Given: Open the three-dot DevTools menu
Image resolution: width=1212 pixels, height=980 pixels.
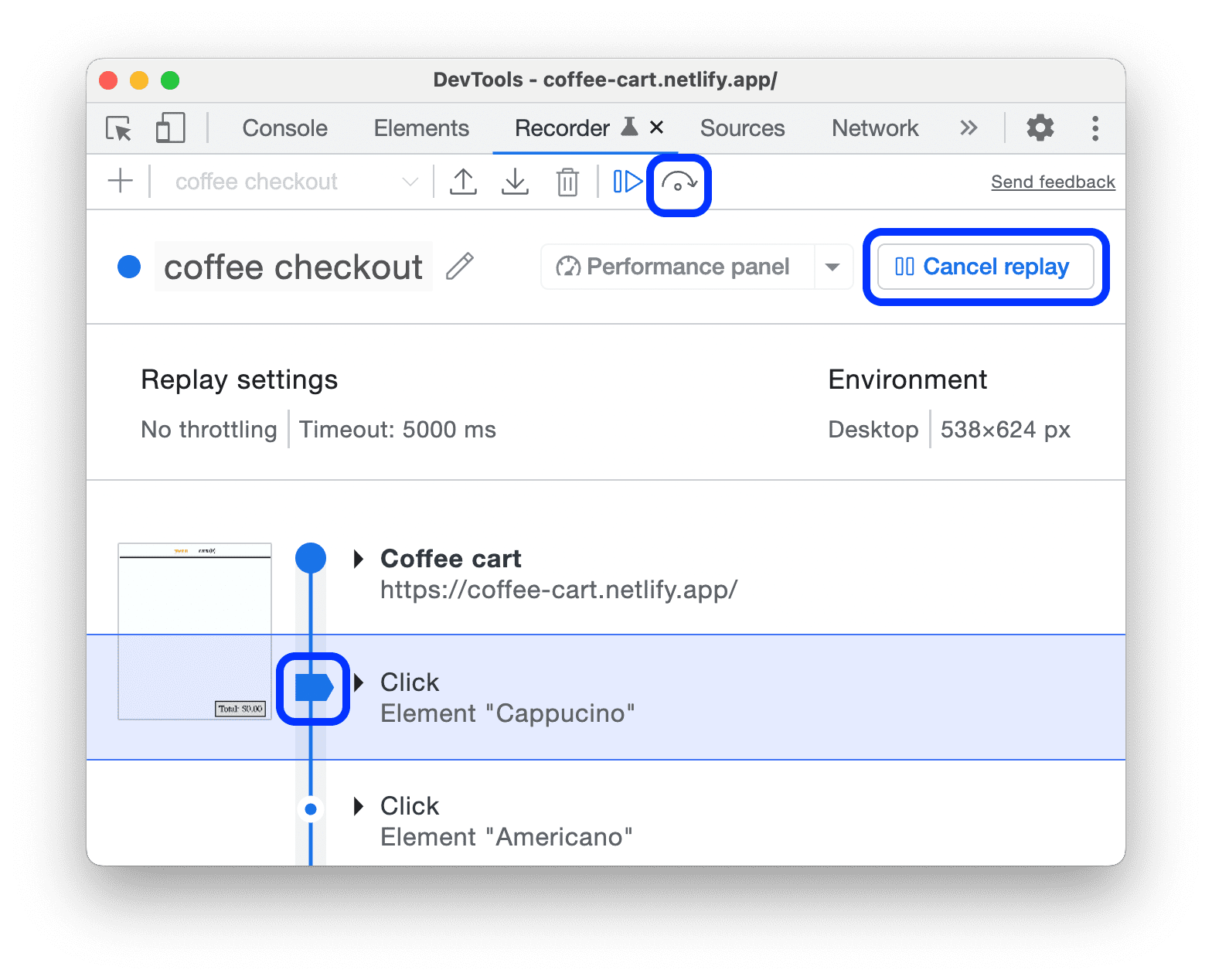Looking at the screenshot, I should pyautogui.click(x=1095, y=128).
